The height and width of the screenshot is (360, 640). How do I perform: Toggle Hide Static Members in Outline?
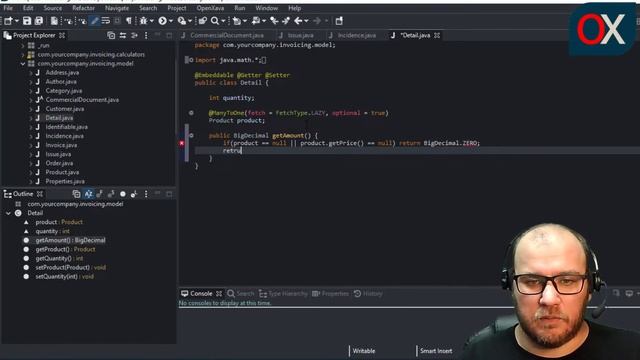click(111, 194)
